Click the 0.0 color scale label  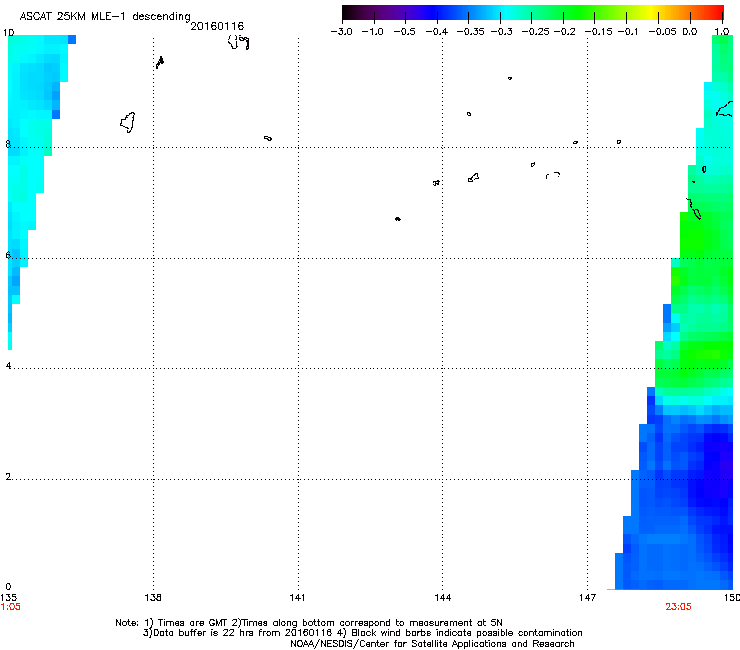click(690, 32)
